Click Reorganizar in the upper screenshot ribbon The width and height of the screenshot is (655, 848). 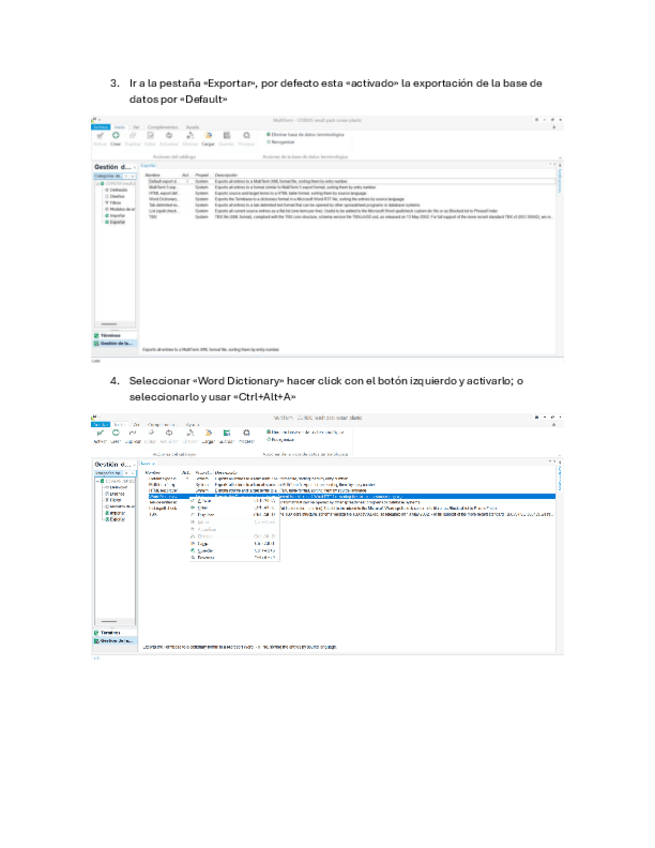coord(284,141)
